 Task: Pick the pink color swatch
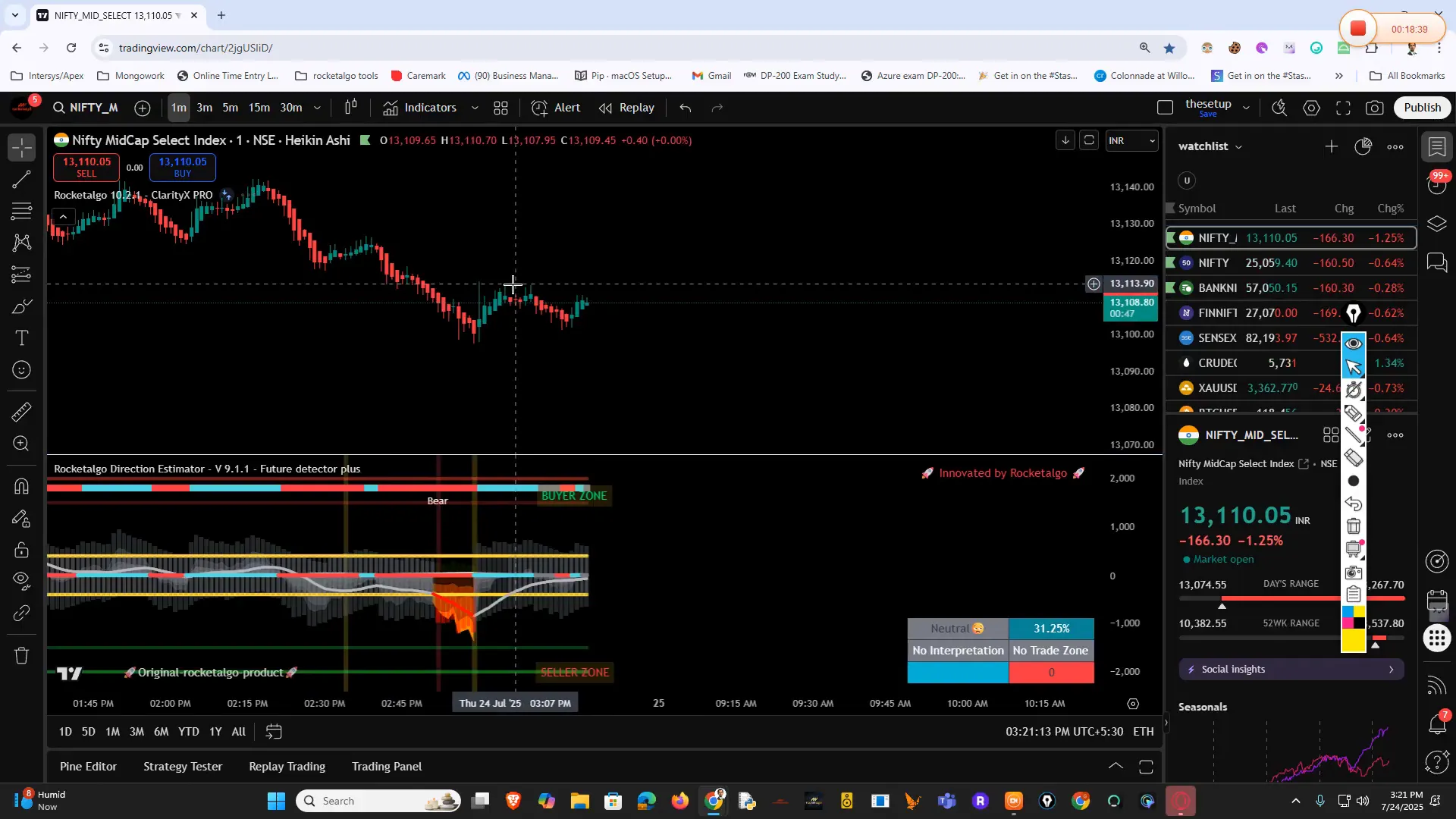[1348, 623]
